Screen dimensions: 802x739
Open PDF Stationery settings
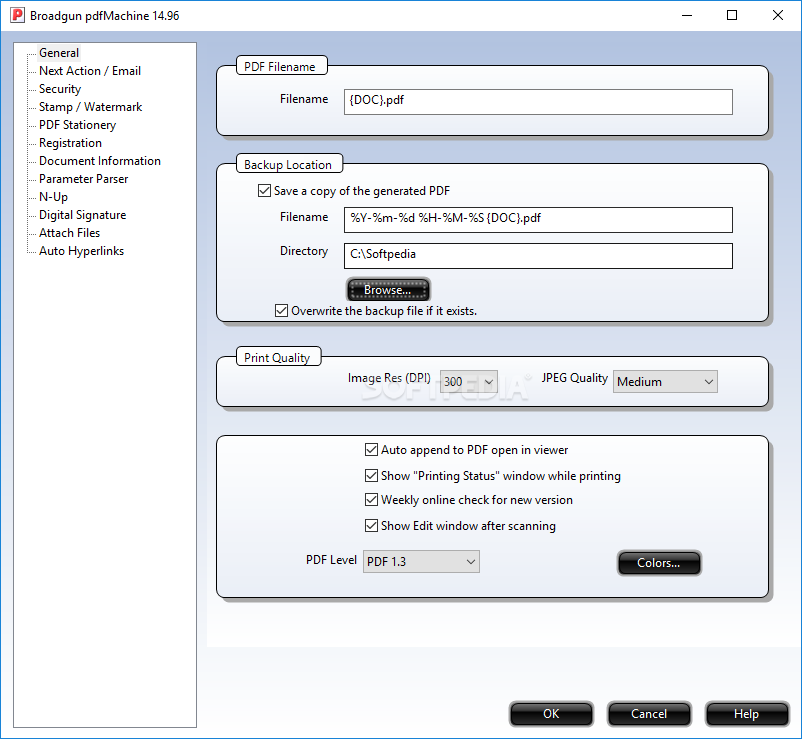tap(77, 125)
